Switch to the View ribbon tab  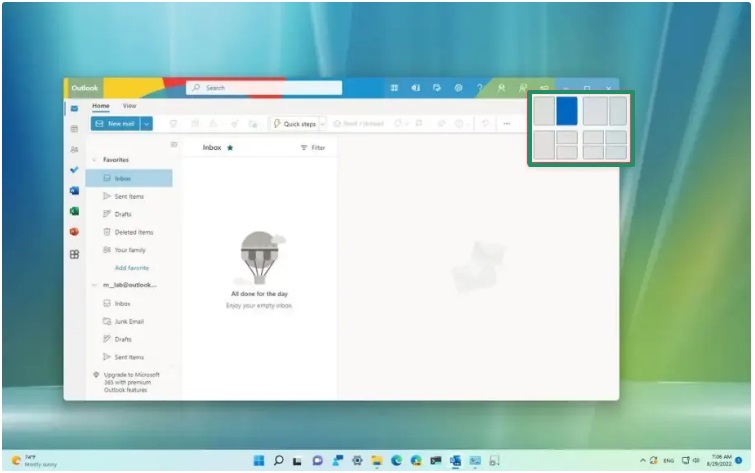pyautogui.click(x=129, y=105)
